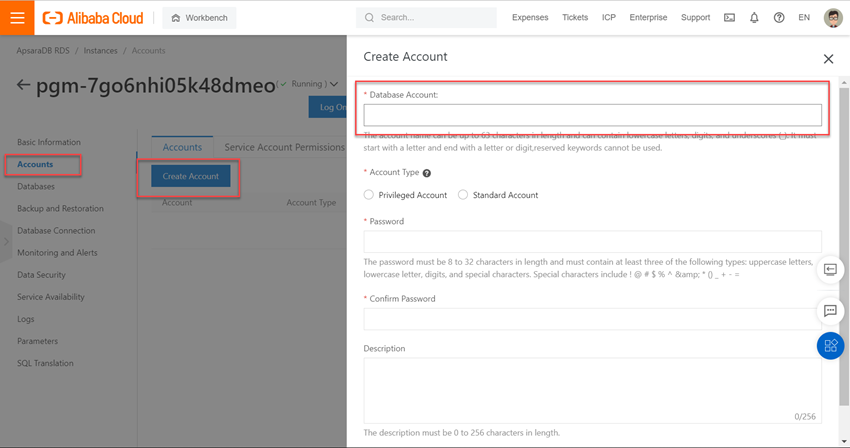Open the floating chat message icon
The height and width of the screenshot is (448, 850).
pyautogui.click(x=830, y=311)
